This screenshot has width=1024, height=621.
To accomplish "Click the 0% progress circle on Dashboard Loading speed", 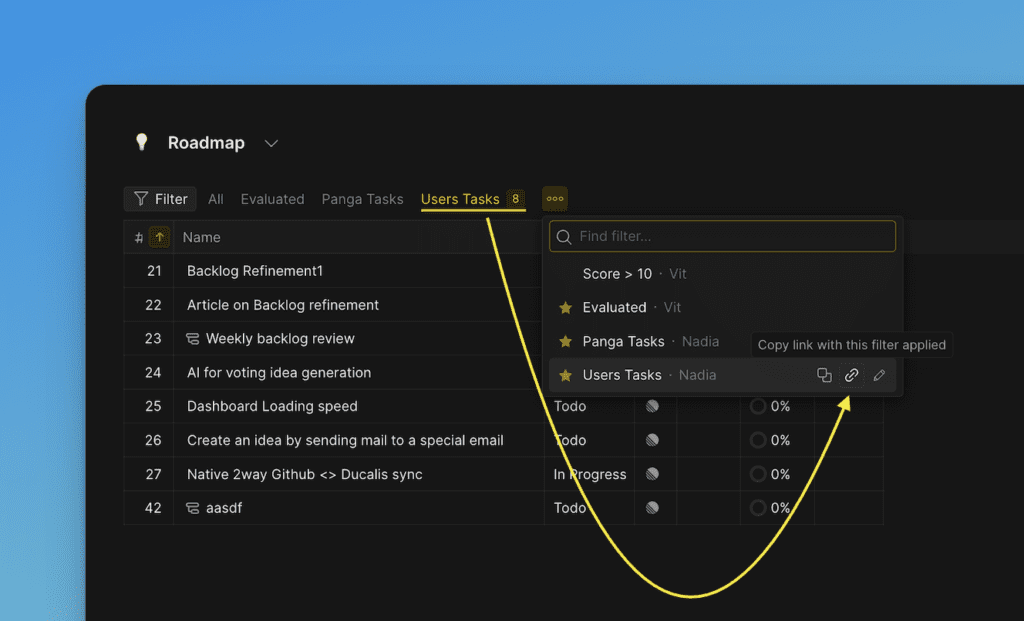I will click(758, 406).
